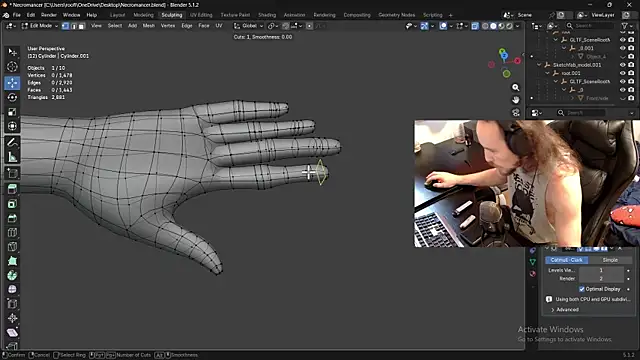Open the Edit Mode dropdown

click(40, 26)
